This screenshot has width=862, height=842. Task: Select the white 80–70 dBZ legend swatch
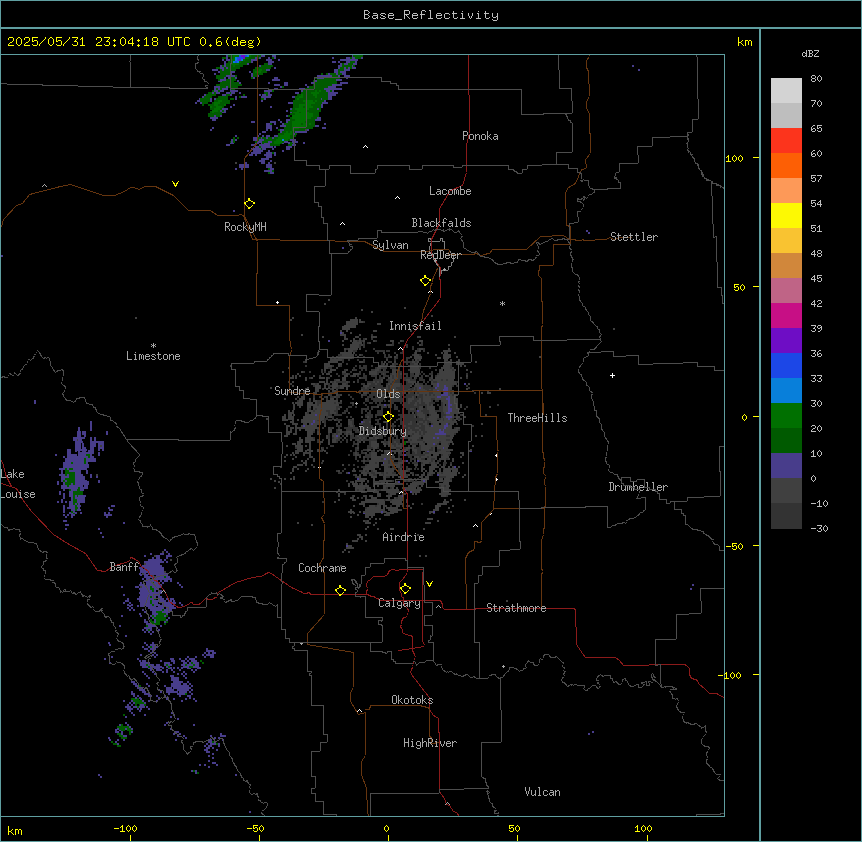(786, 91)
